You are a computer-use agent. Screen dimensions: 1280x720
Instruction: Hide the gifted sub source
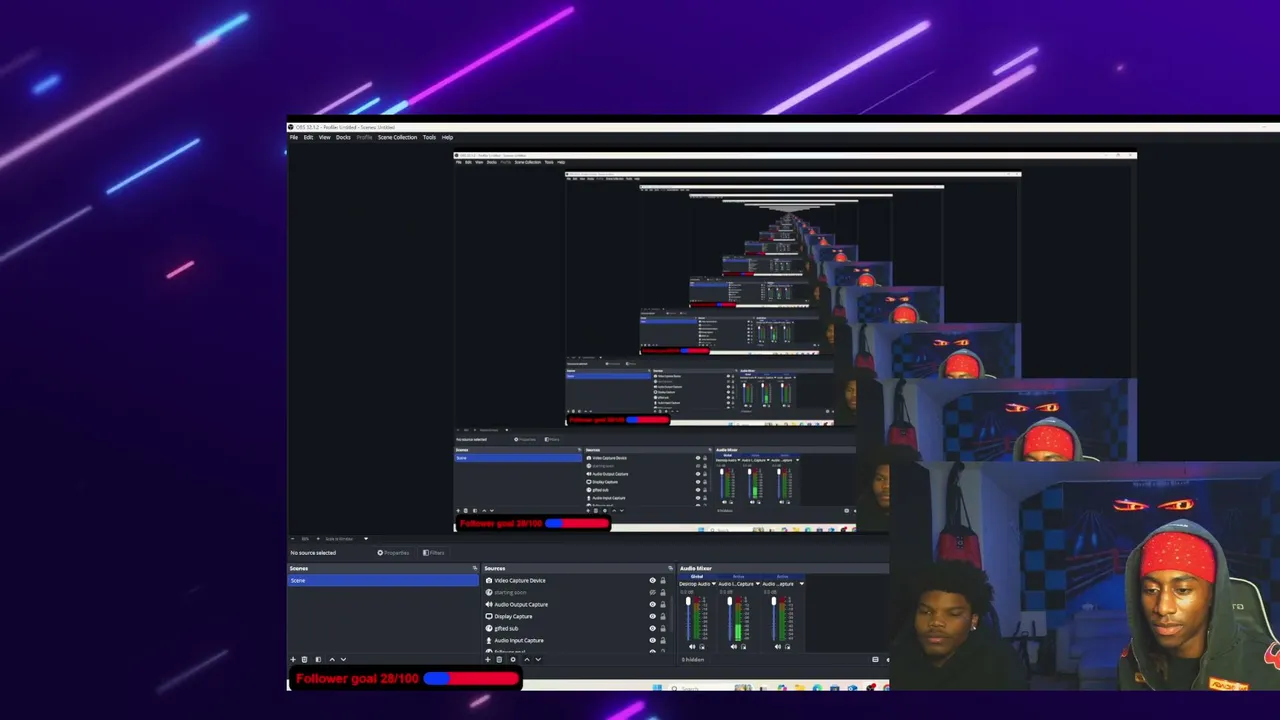(653, 629)
